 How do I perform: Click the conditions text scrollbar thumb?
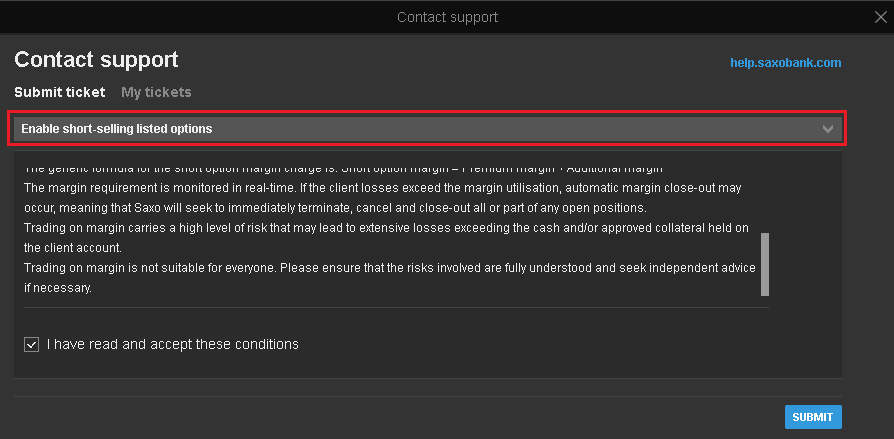coord(765,264)
